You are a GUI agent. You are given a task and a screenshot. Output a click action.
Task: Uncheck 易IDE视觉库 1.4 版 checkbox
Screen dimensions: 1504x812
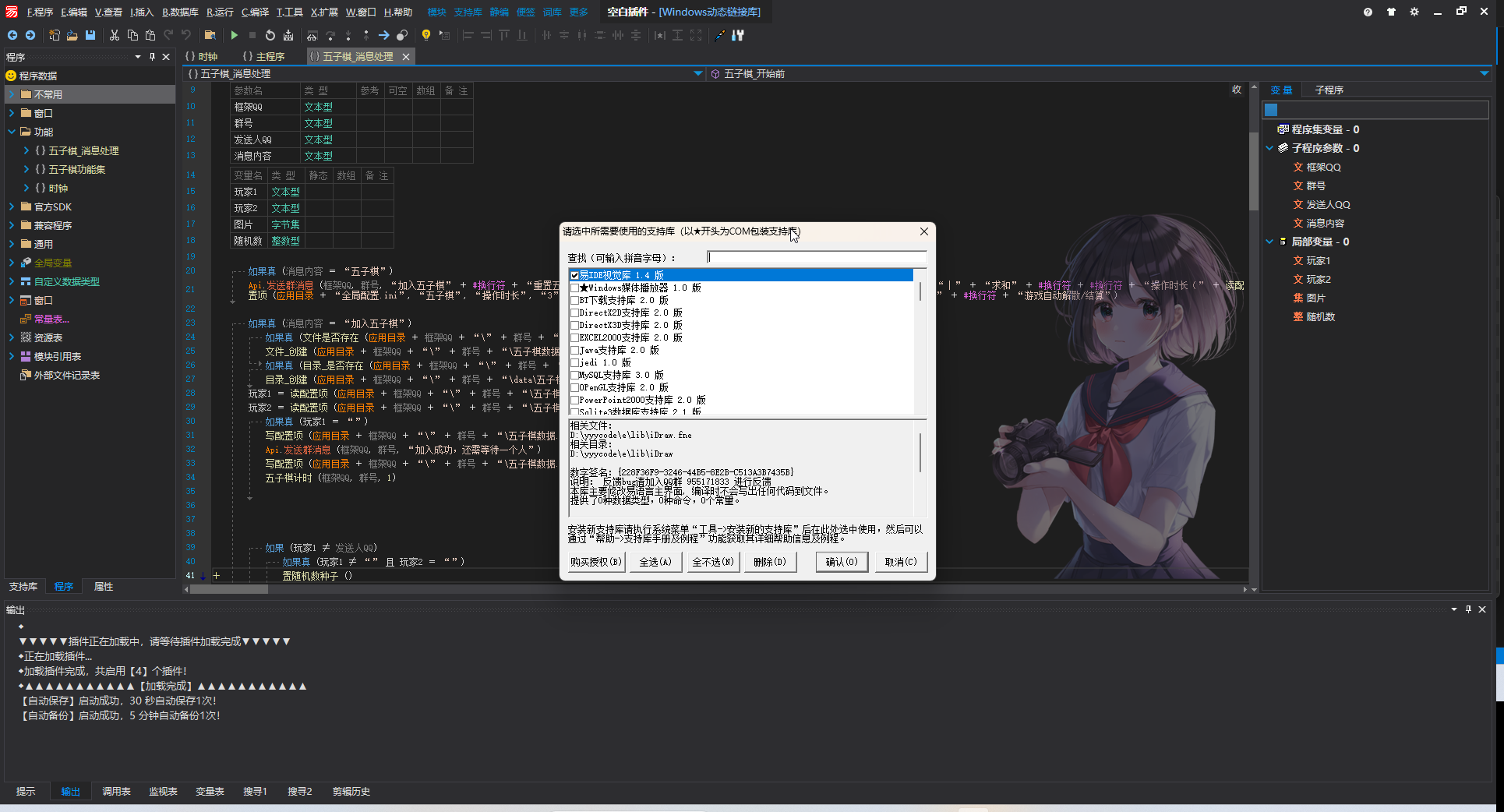(574, 275)
